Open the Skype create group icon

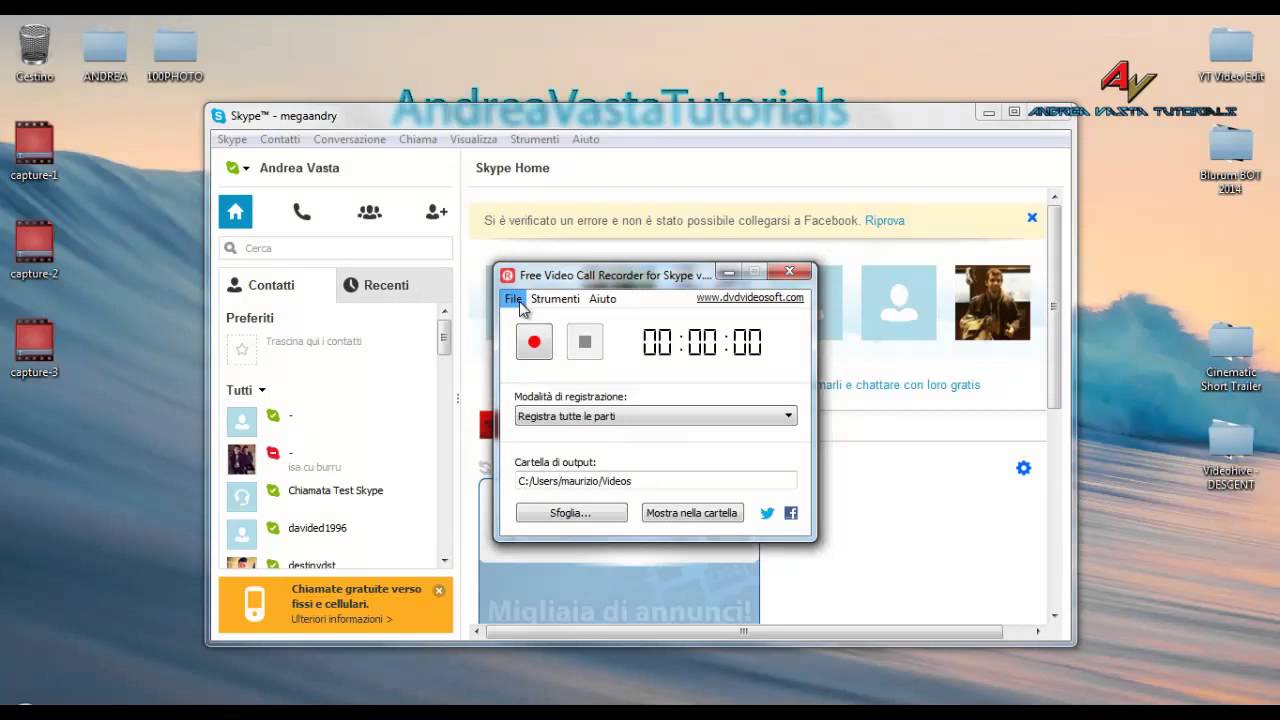(x=369, y=212)
